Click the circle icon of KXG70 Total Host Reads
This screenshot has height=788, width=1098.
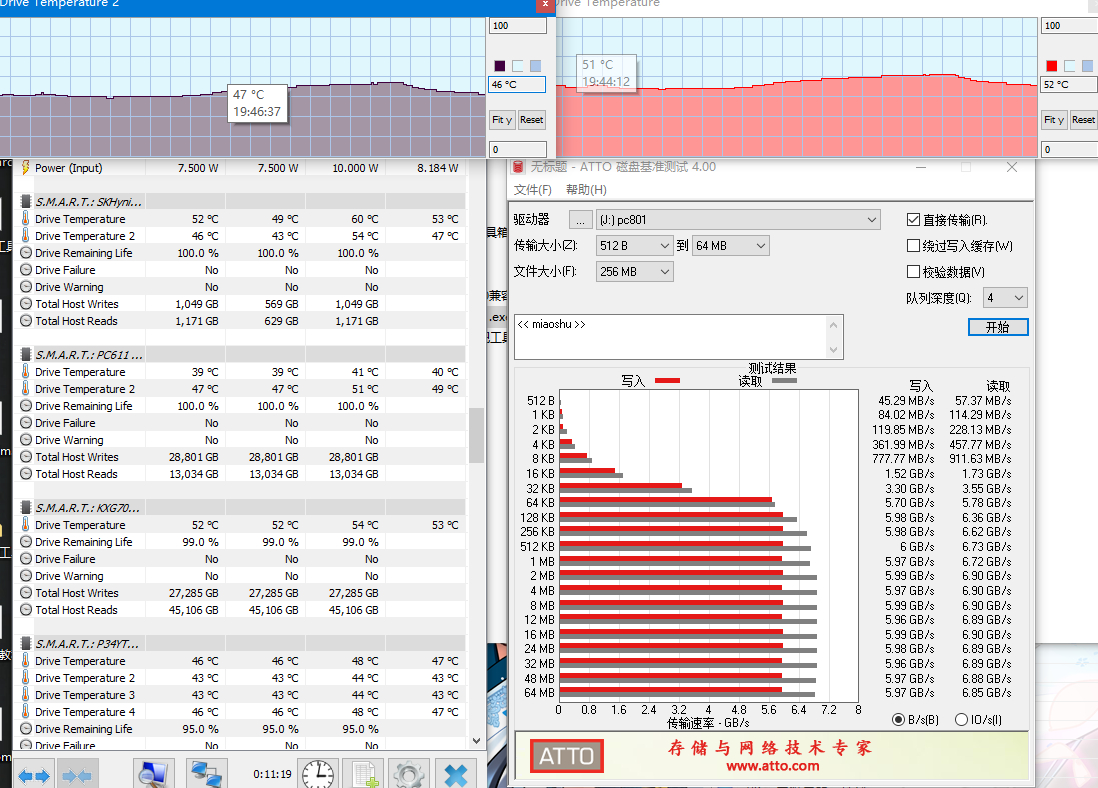[x=26, y=610]
